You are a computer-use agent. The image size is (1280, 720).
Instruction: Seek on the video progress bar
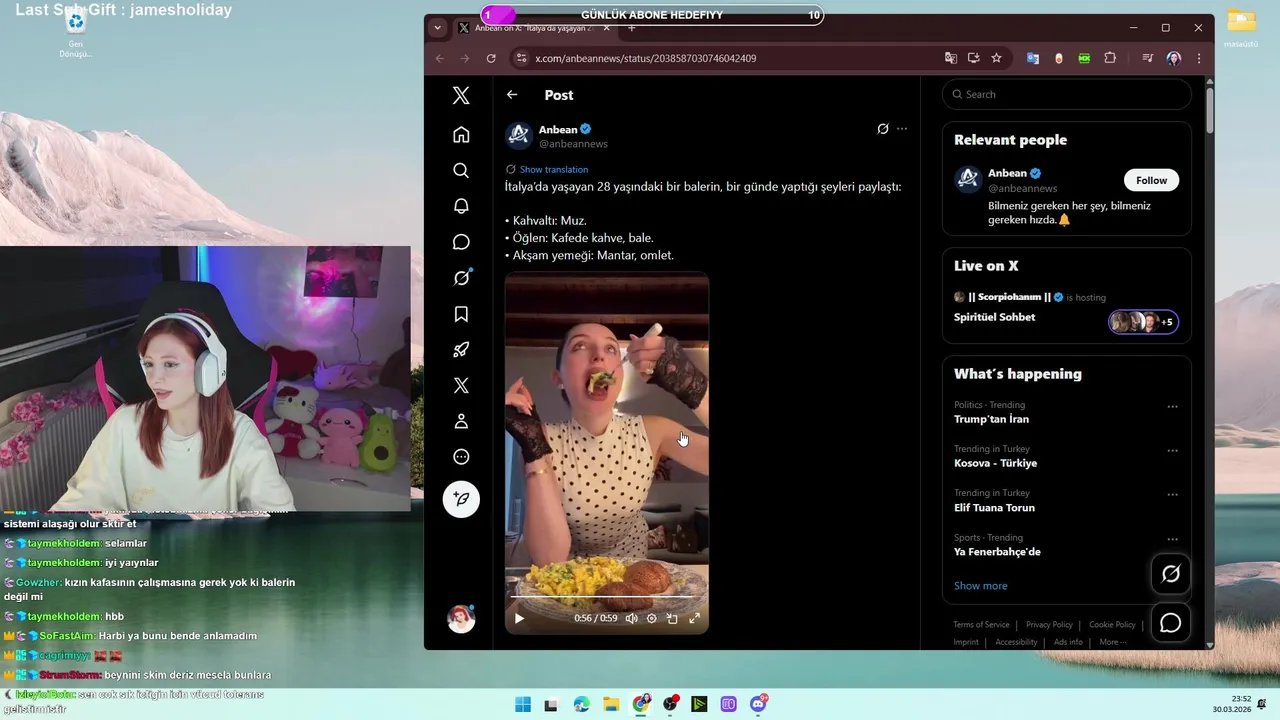tap(606, 597)
